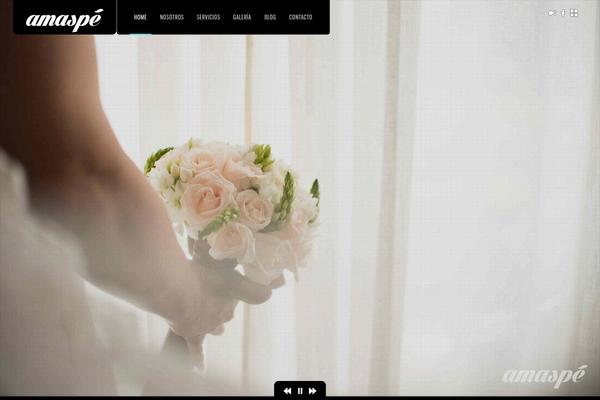Image resolution: width=600 pixels, height=400 pixels.
Task: Open the Contacto page
Action: coord(300,17)
